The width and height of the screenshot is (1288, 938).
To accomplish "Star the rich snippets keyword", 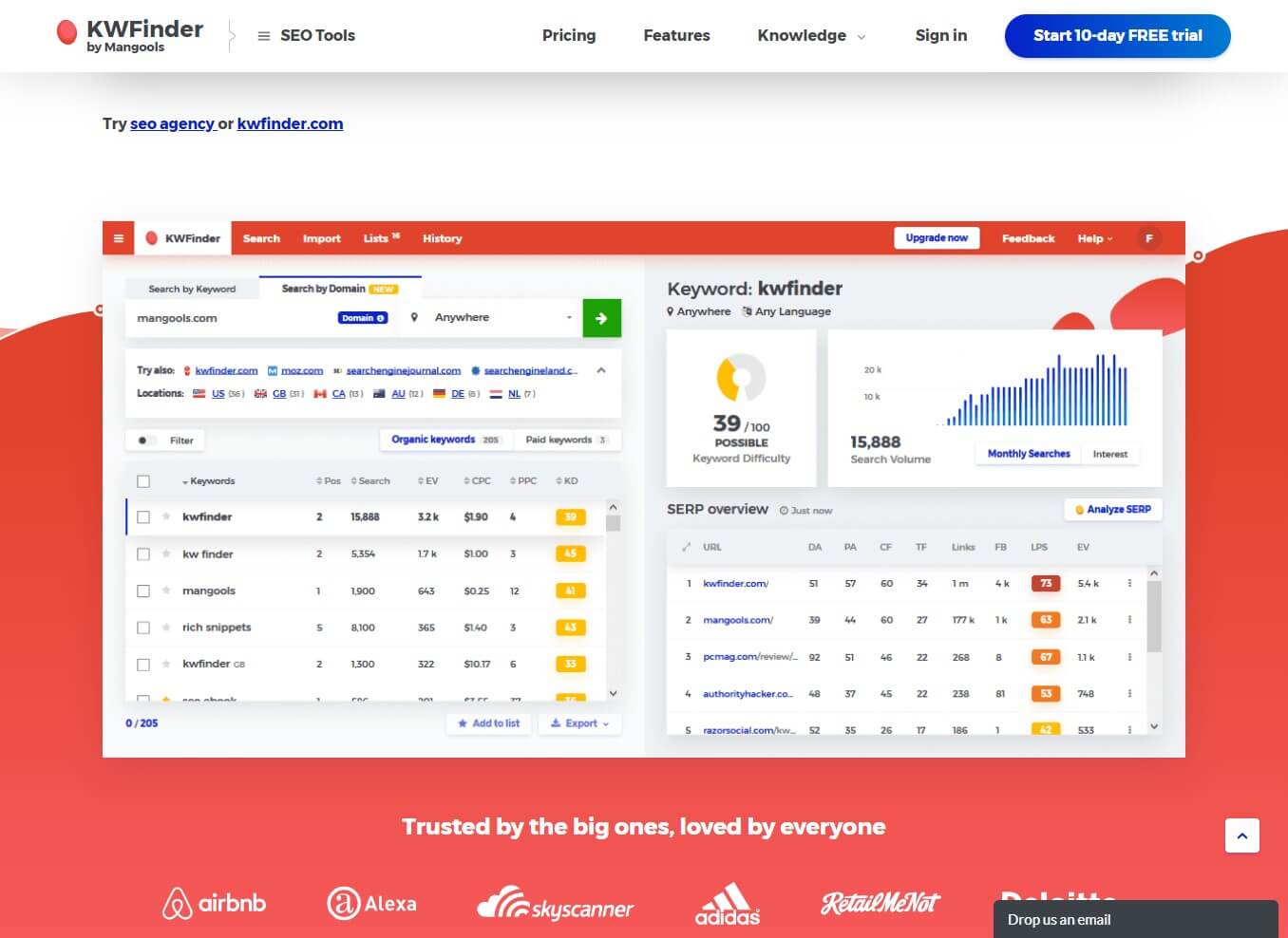I will (166, 627).
